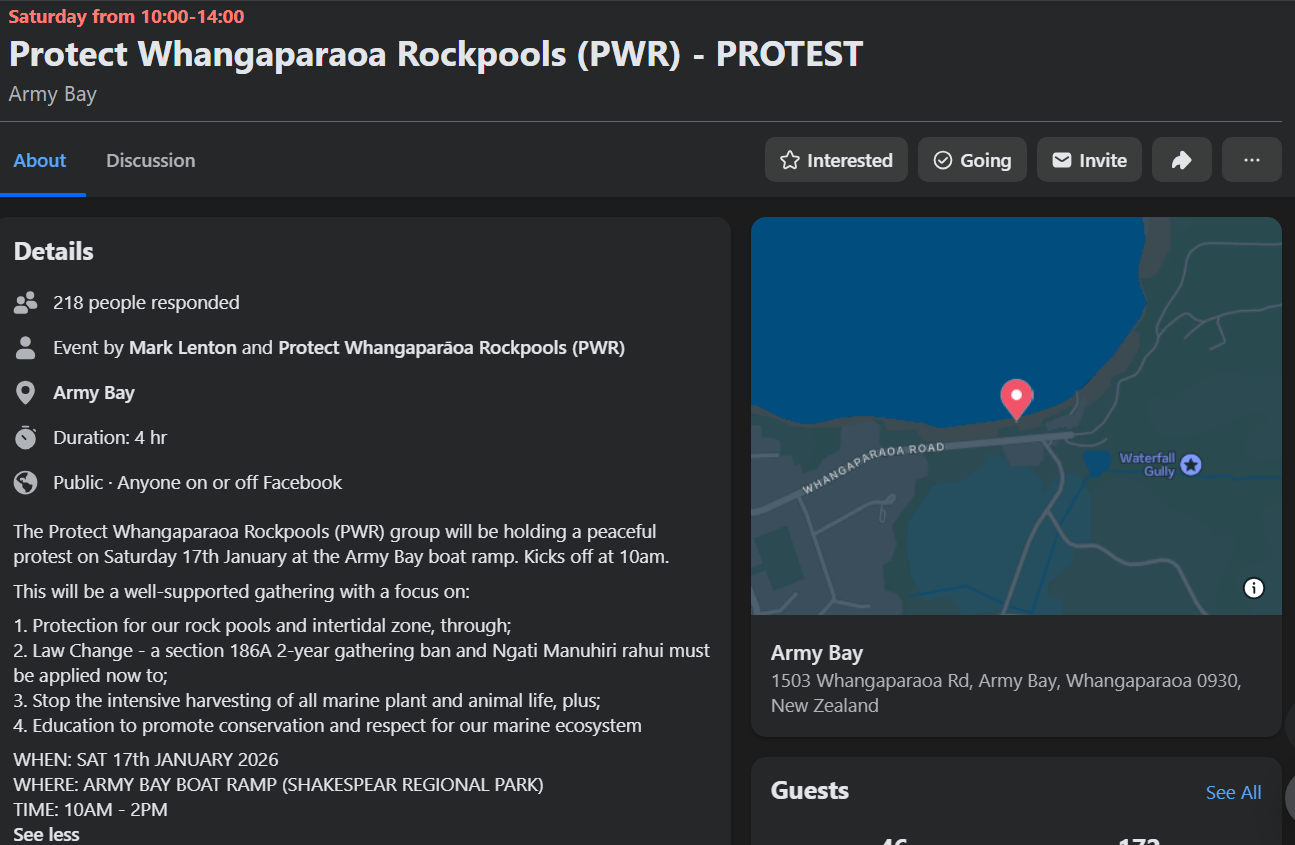Click 'WHANGAPARAOA ROAD' label on map

874,468
